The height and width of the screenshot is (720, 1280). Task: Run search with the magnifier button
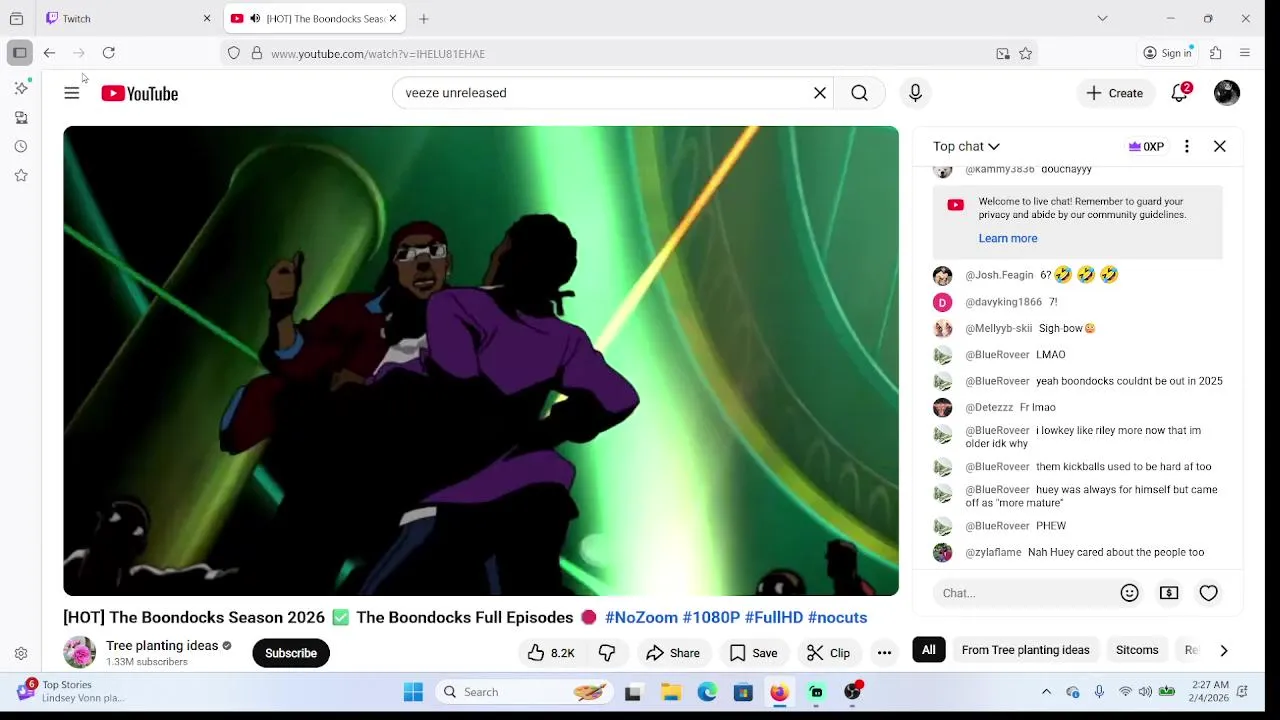click(860, 93)
